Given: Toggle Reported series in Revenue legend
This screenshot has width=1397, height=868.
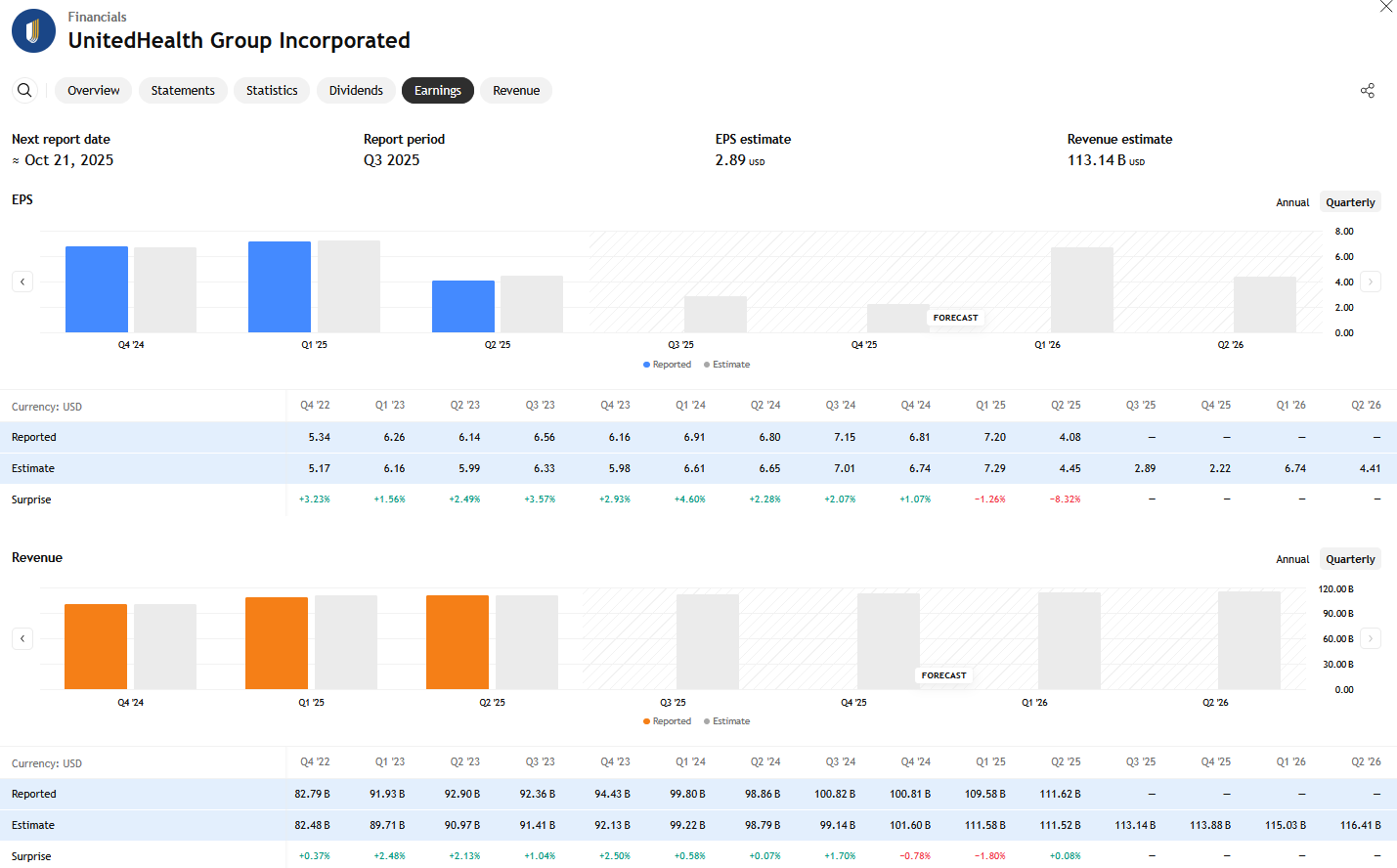Looking at the screenshot, I should 667,721.
